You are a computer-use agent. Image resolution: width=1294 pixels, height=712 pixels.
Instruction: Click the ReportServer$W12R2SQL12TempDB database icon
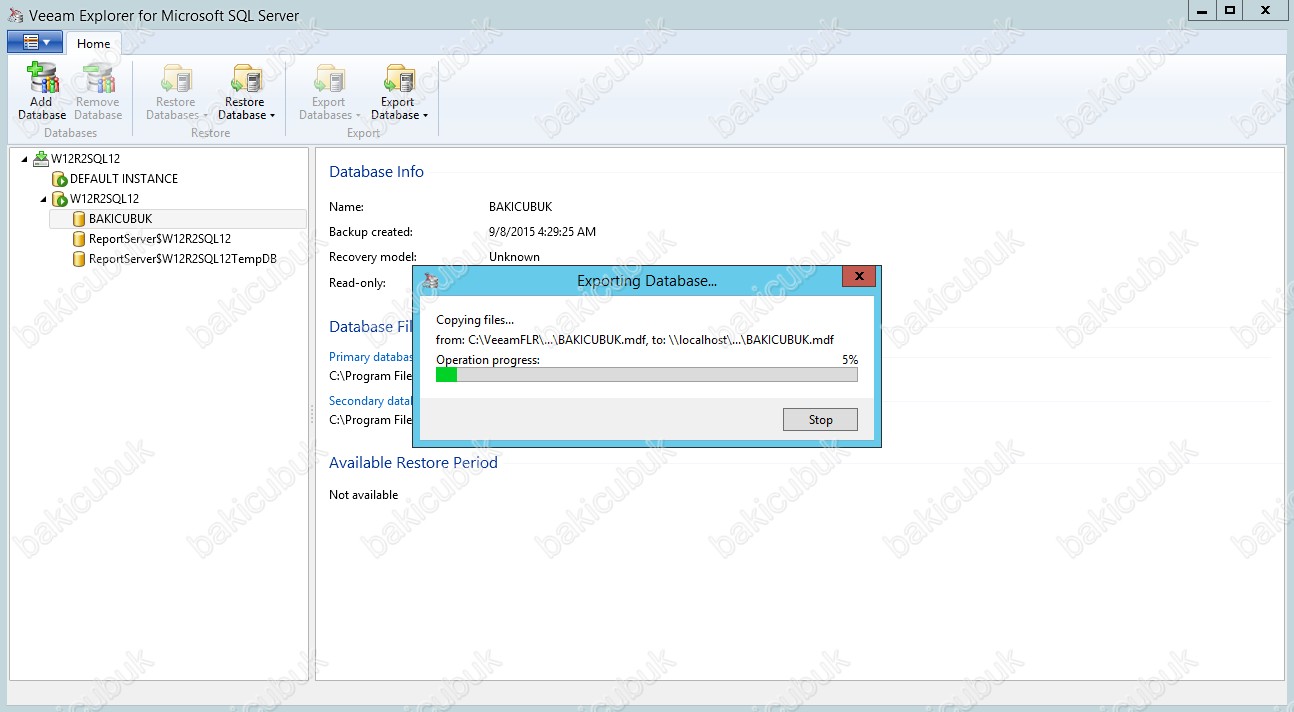[x=79, y=259]
